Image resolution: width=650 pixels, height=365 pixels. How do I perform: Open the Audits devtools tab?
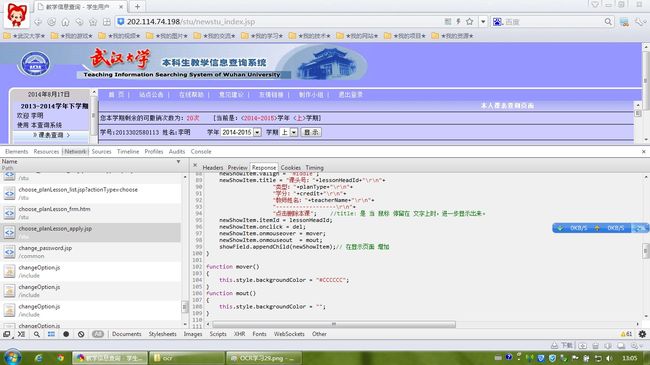tap(177, 152)
